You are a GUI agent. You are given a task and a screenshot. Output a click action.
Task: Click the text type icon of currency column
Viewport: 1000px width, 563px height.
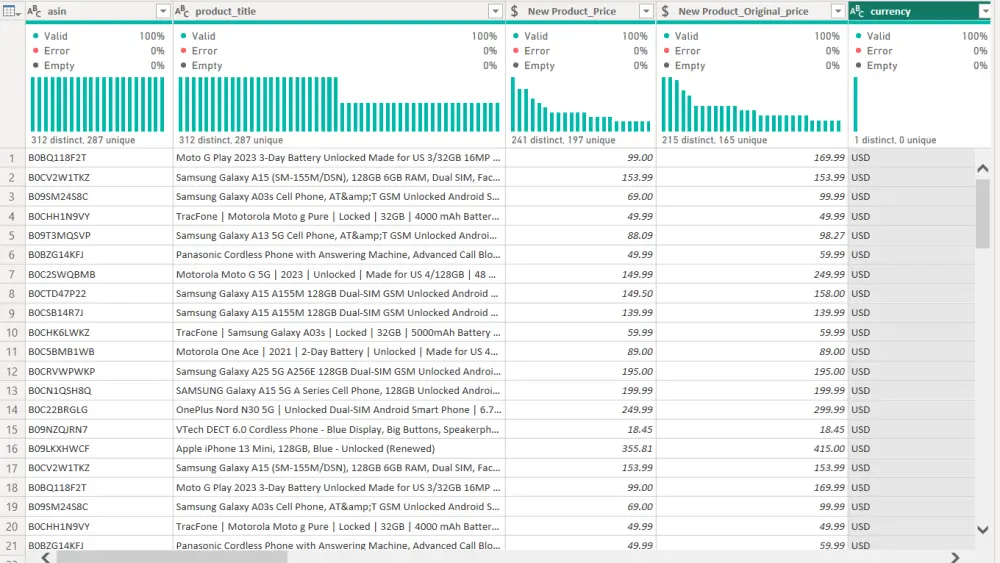pyautogui.click(x=857, y=11)
